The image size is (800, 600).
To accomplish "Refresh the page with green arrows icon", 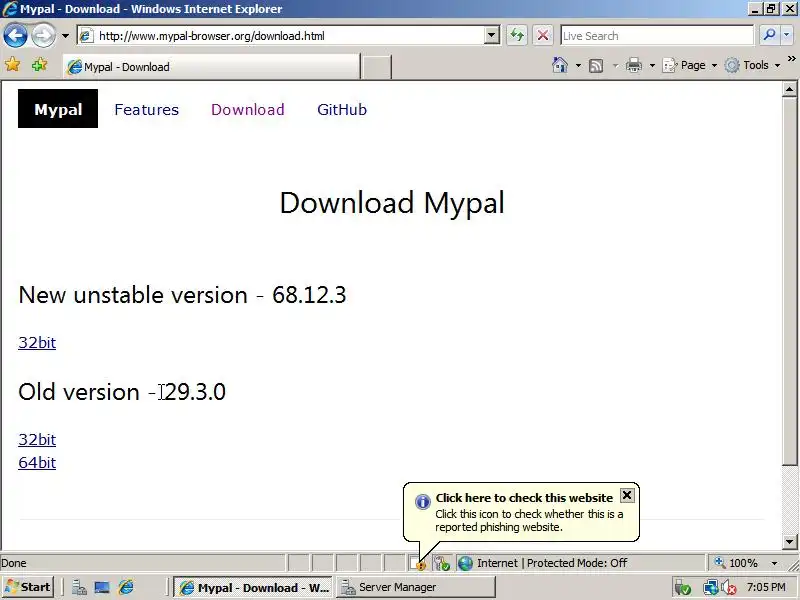I will click(x=517, y=36).
